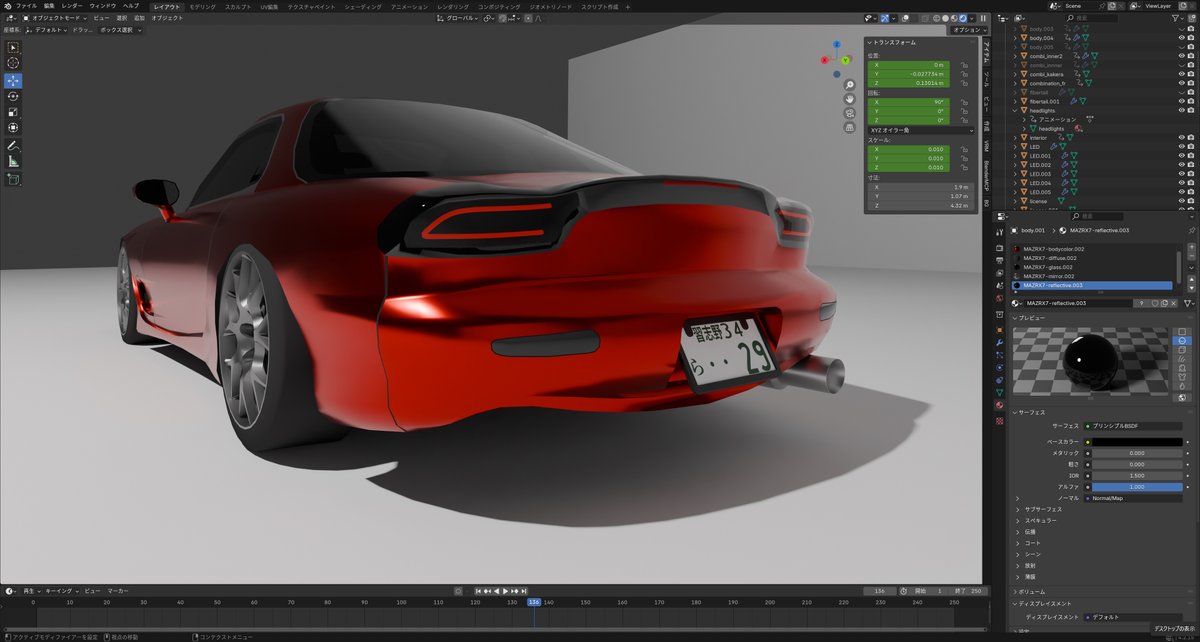
Task: Switch to the UV Editing workspace tab
Action: pyautogui.click(x=269, y=6)
